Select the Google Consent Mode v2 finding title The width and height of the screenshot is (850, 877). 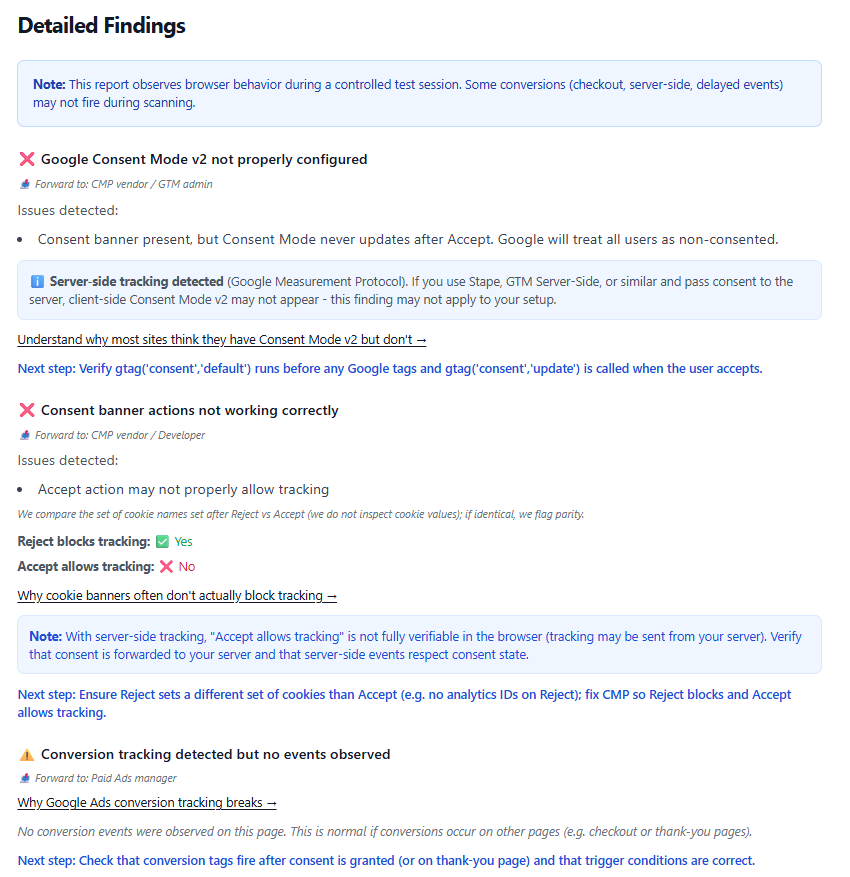[x=204, y=158]
